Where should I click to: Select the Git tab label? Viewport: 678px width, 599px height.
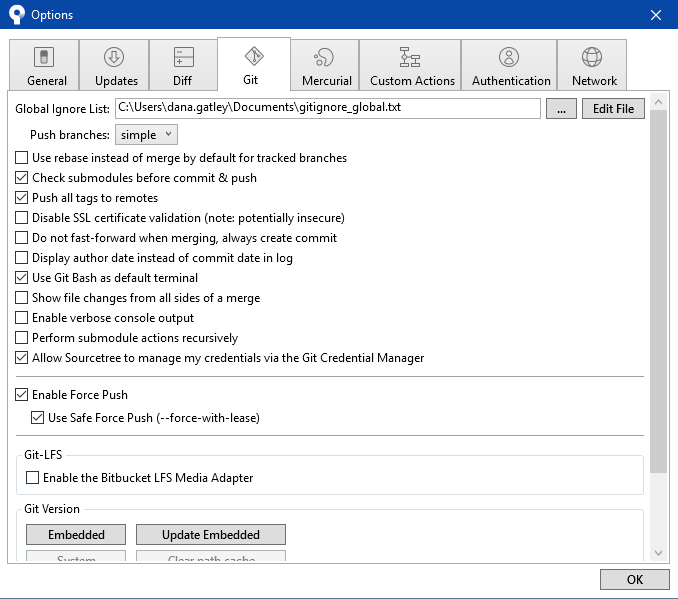[251, 80]
